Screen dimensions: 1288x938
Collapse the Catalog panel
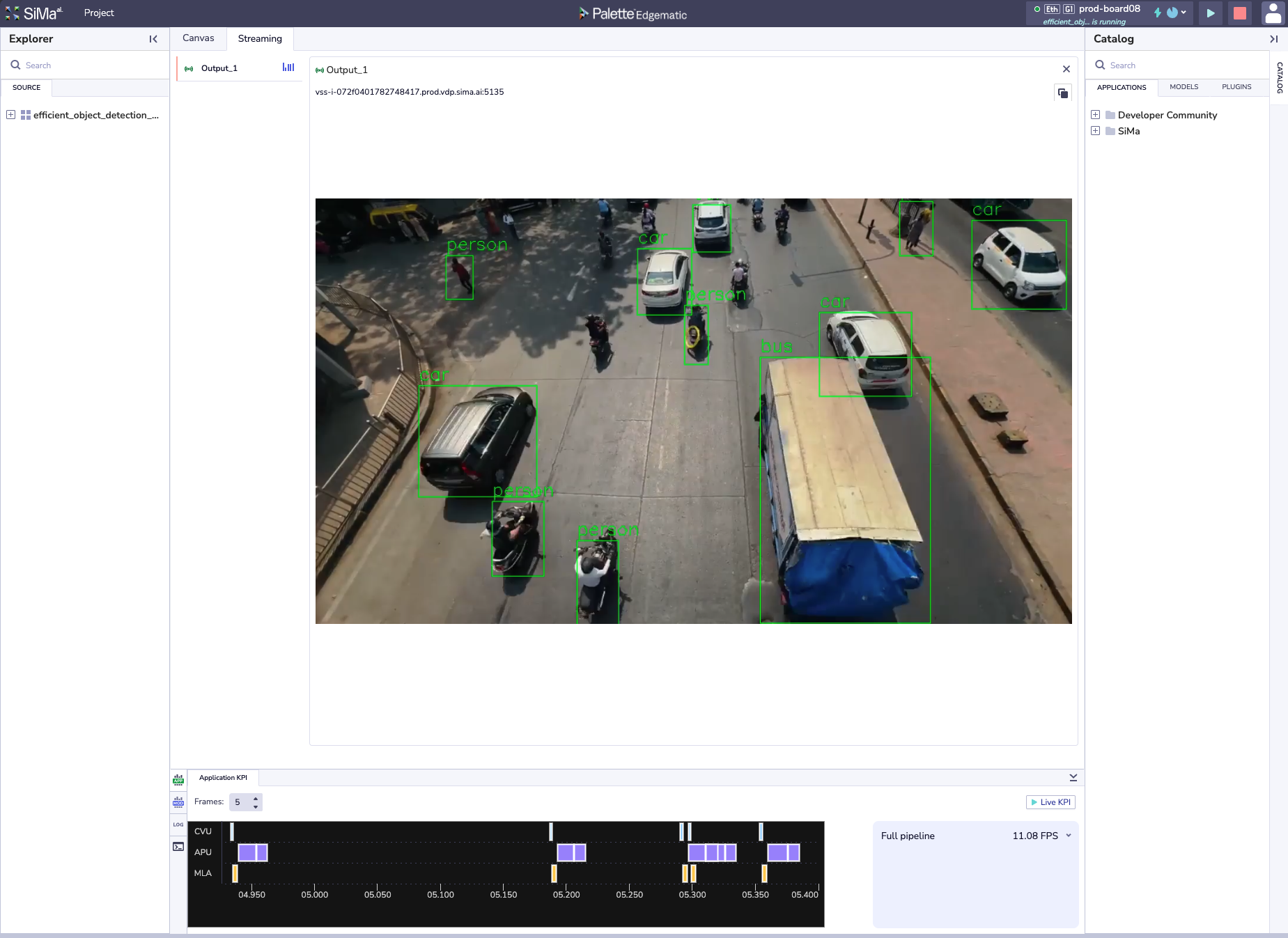[x=1273, y=39]
